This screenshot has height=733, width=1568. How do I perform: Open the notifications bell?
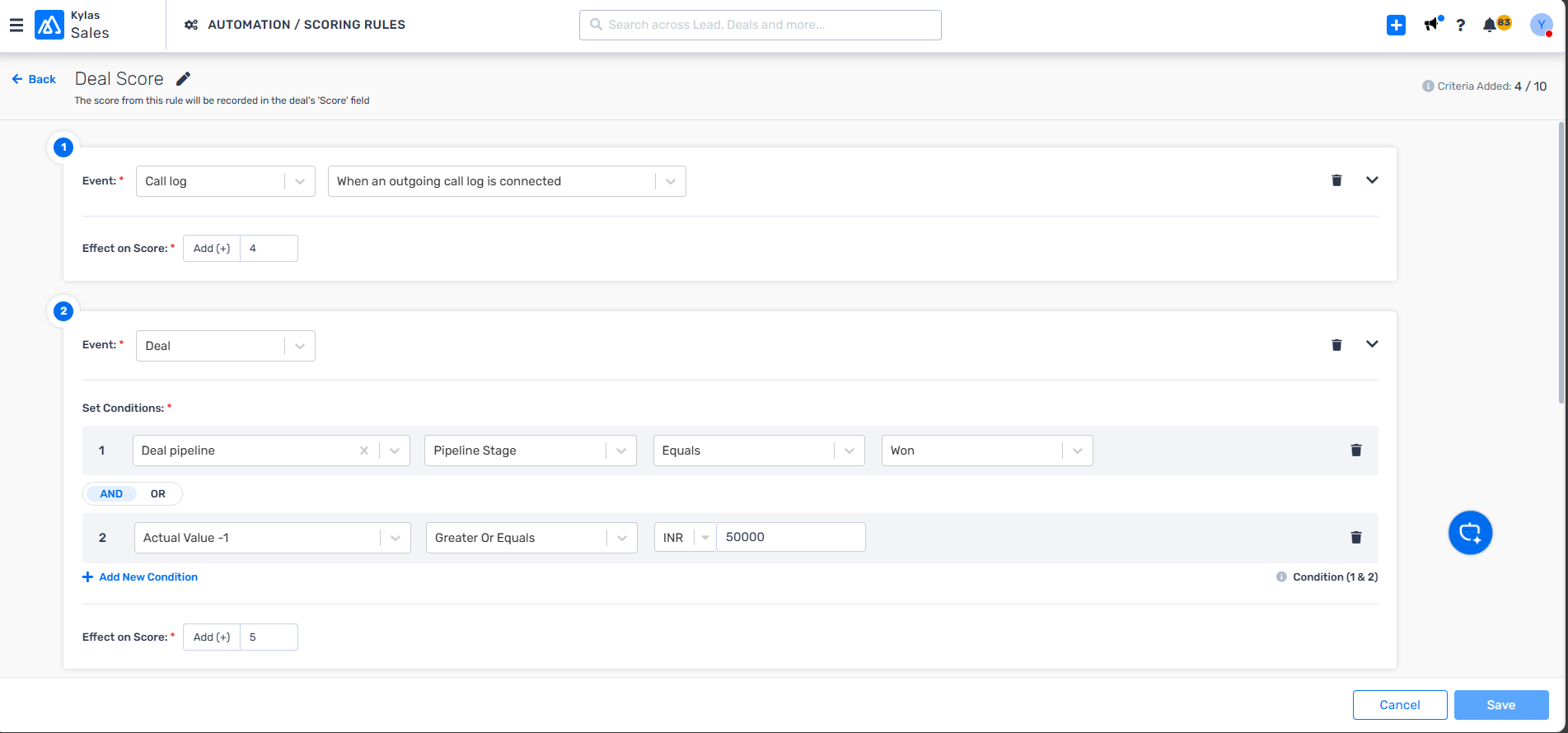pos(1490,26)
